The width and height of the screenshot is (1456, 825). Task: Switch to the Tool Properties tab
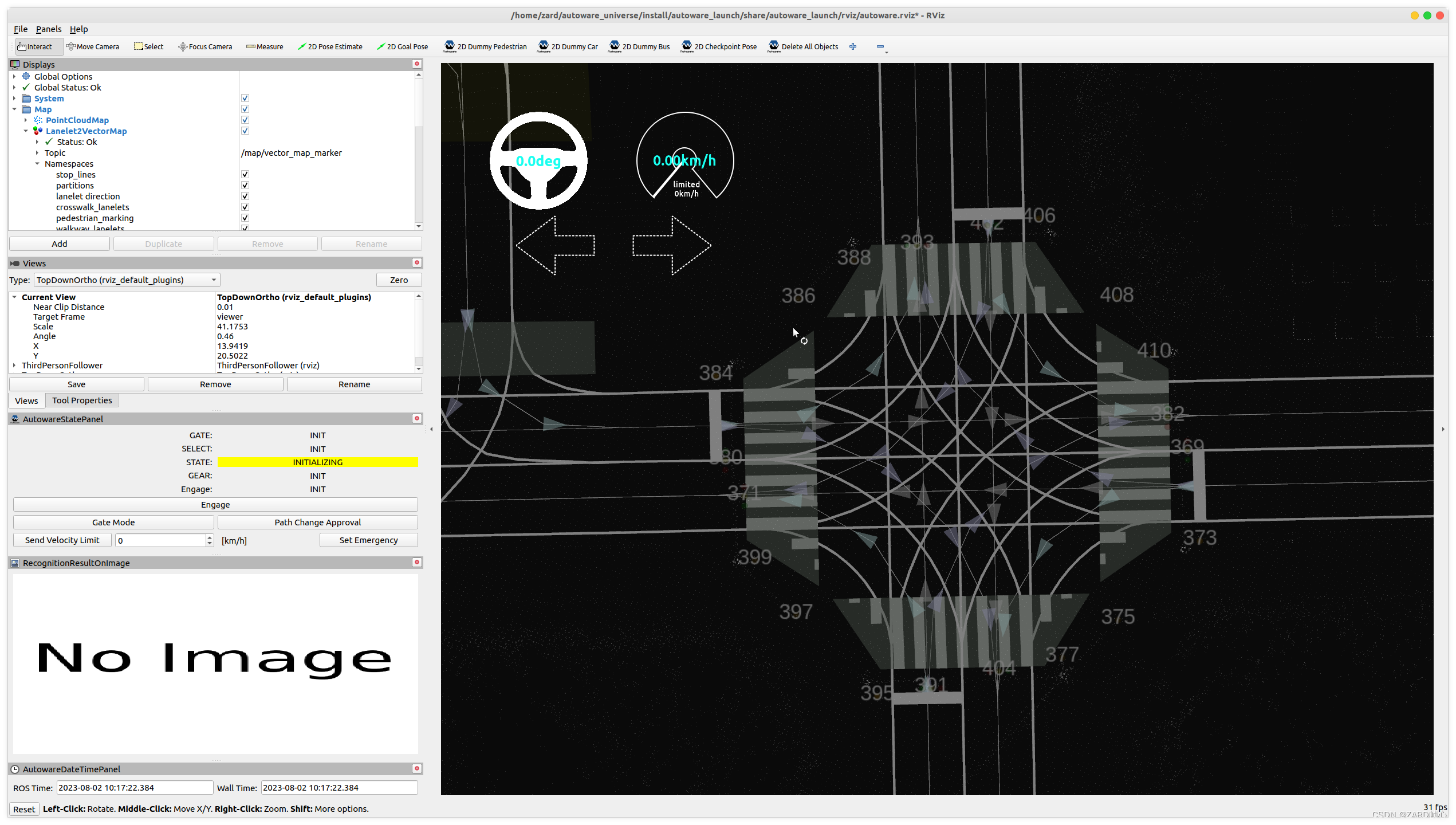82,400
